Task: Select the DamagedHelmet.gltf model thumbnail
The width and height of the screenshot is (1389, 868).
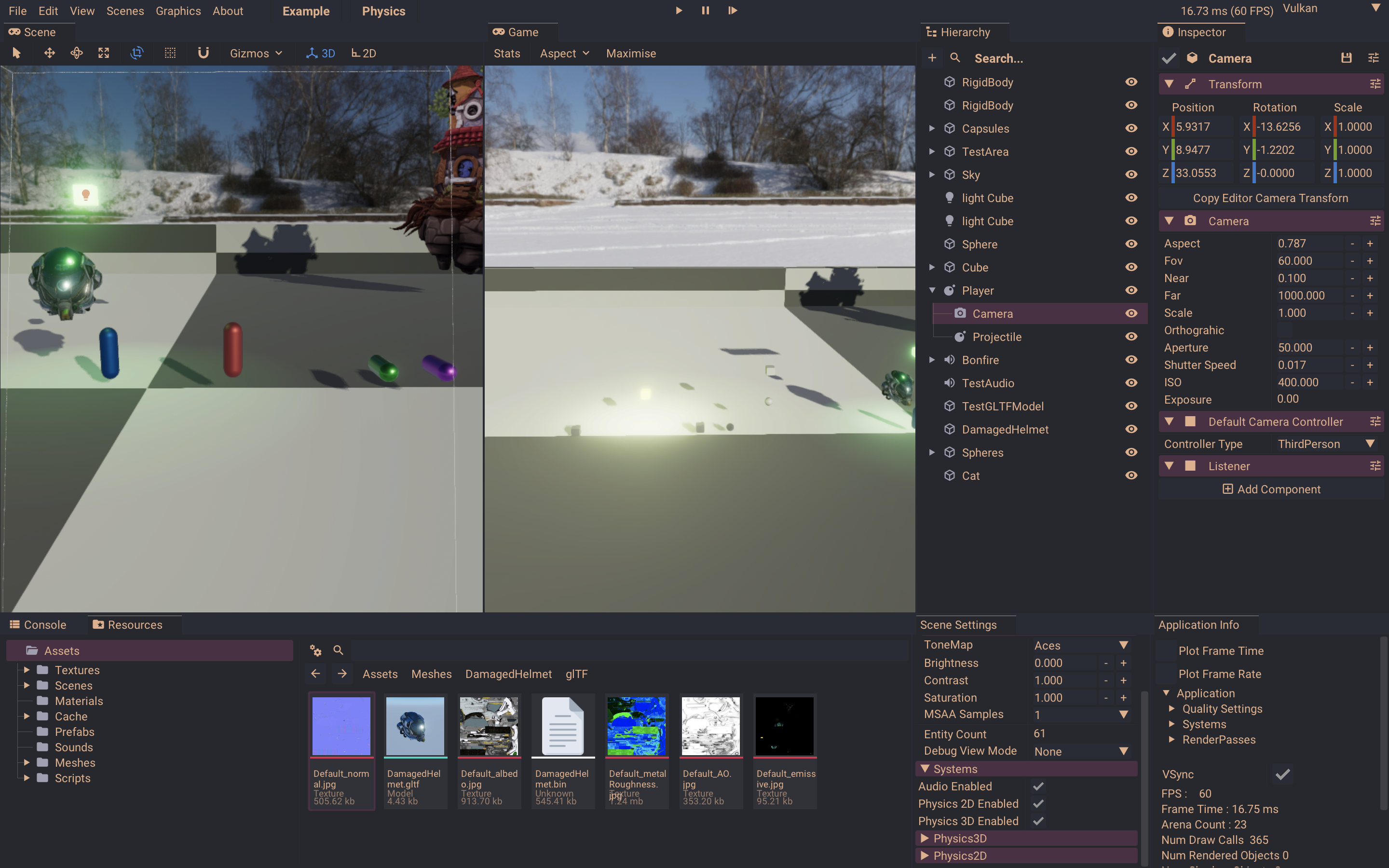Action: [415, 726]
